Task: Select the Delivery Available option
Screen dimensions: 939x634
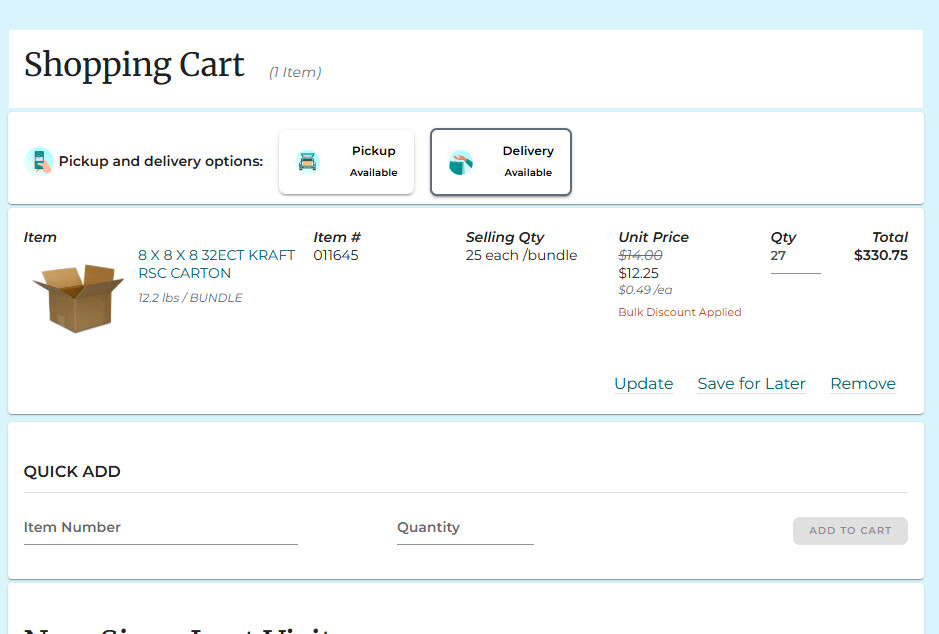Action: pos(500,162)
